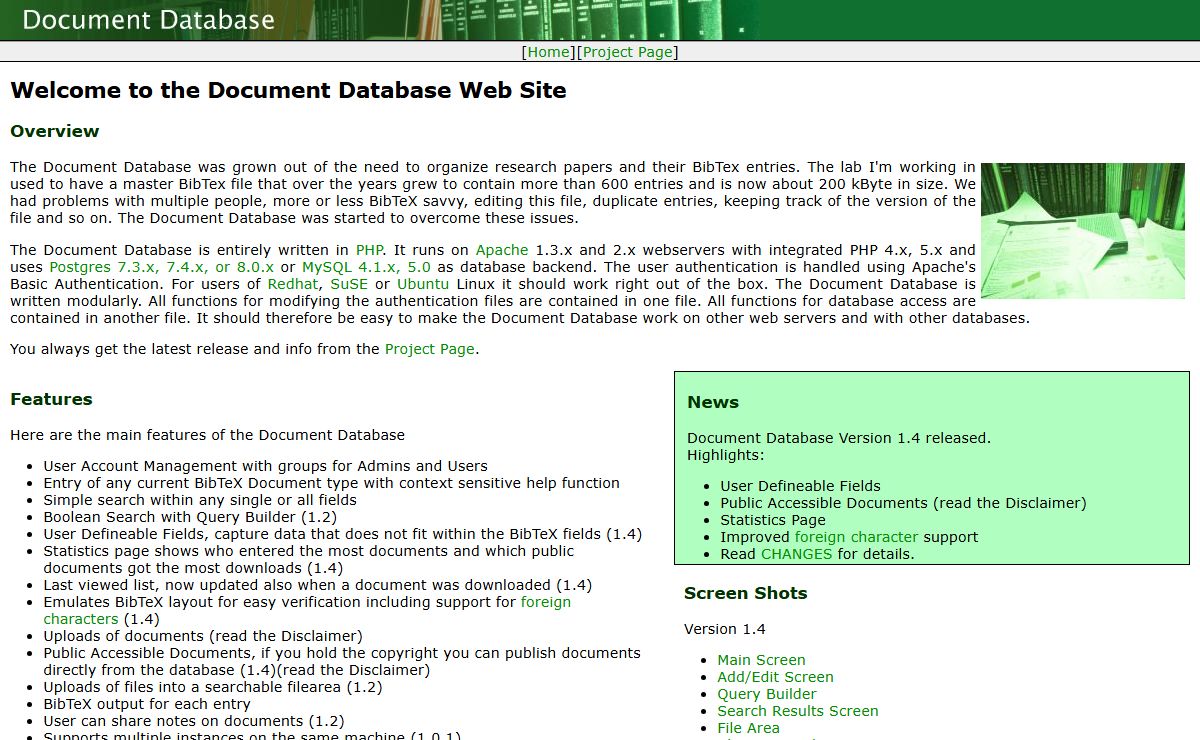This screenshot has height=740, width=1200.
Task: Click the Document Database header title
Action: [x=148, y=20]
